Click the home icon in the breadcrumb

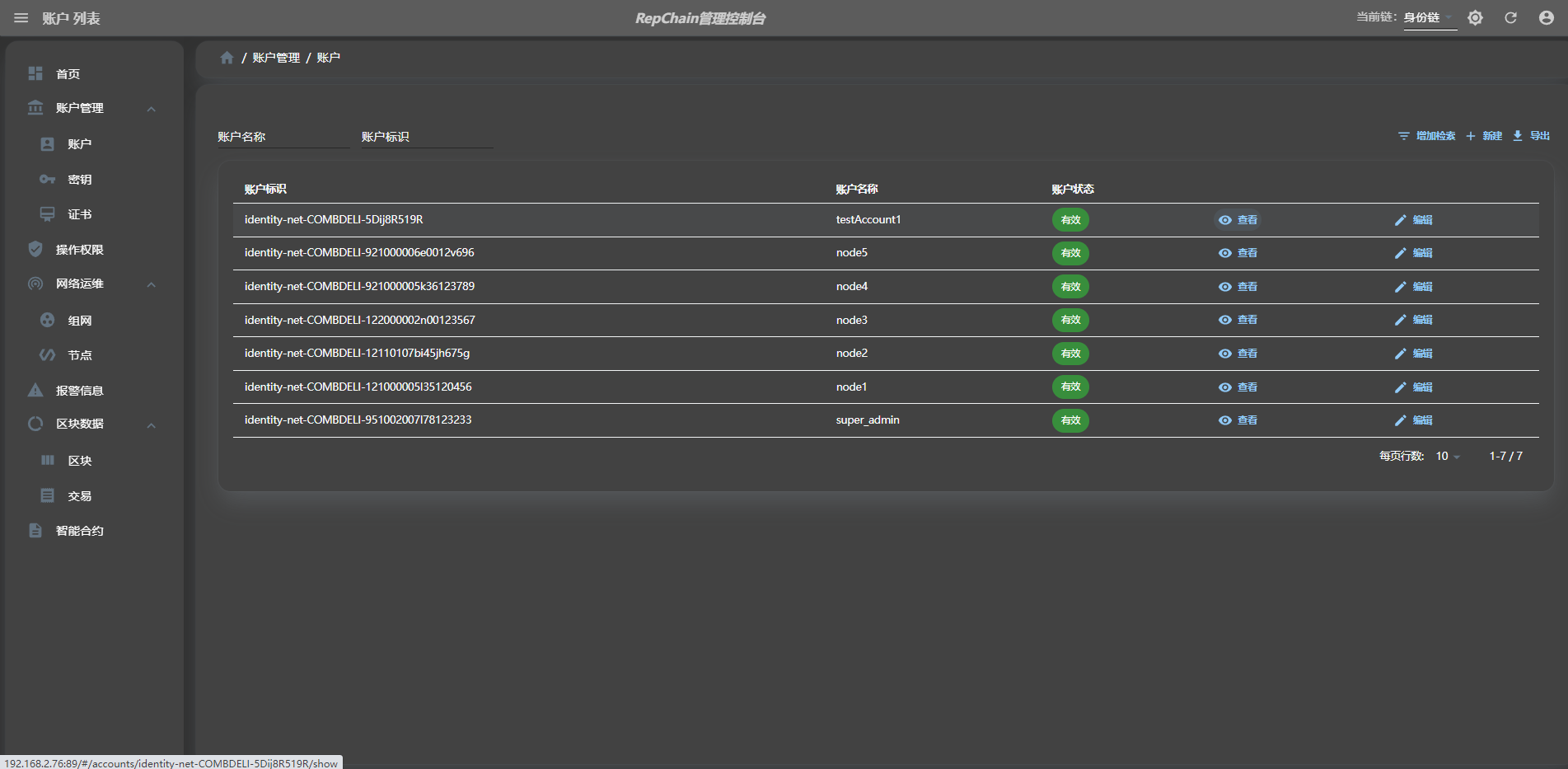tap(227, 58)
